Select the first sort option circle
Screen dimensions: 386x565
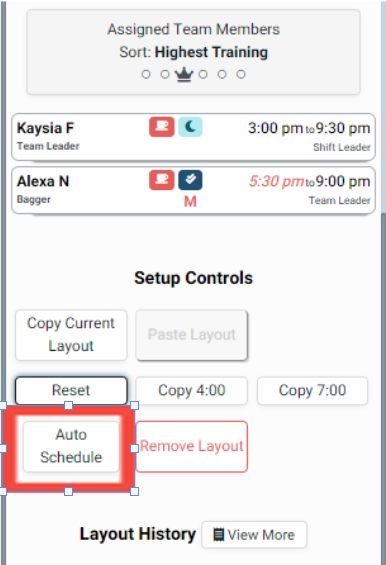(x=146, y=74)
